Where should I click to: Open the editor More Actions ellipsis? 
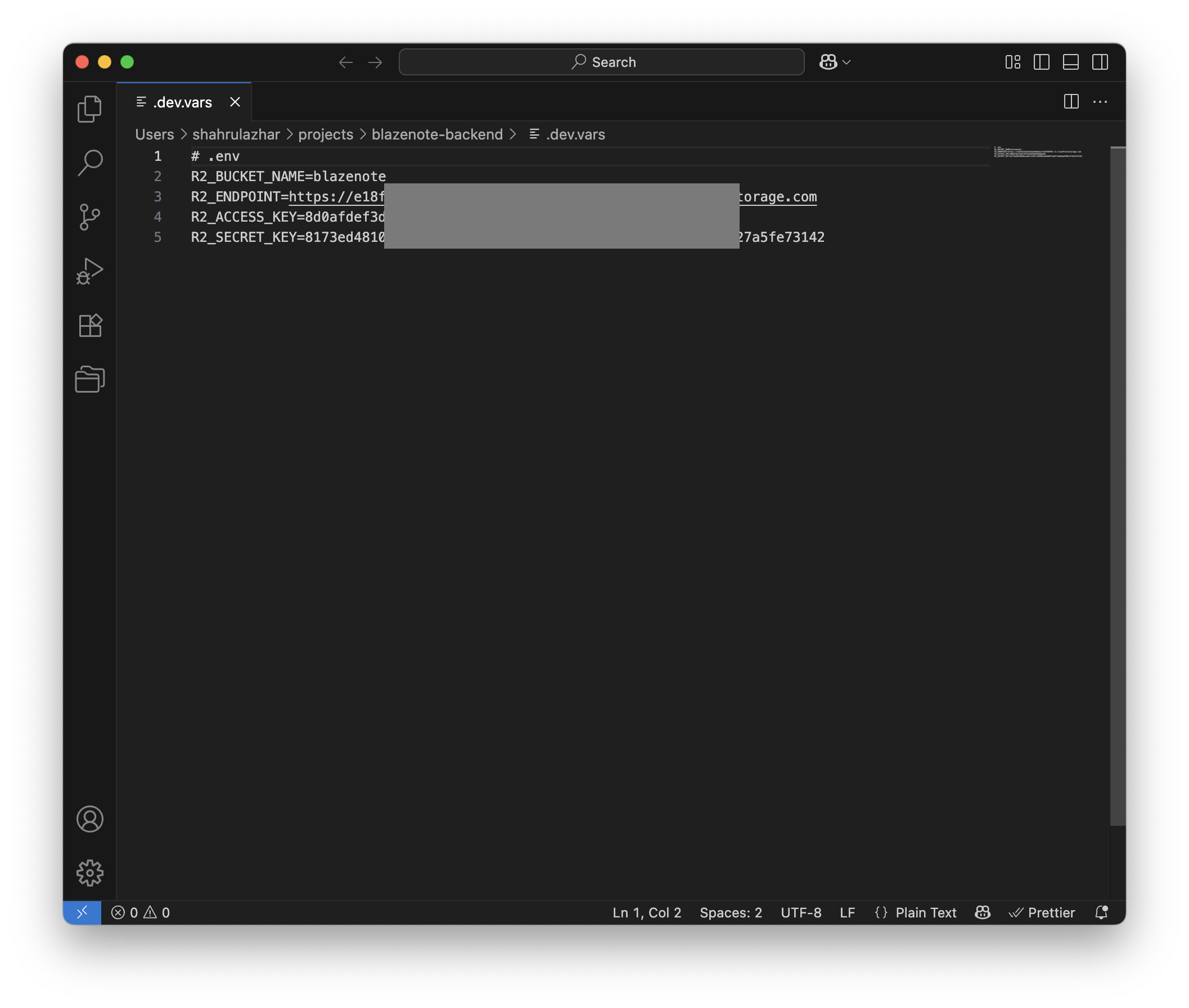coord(1100,102)
